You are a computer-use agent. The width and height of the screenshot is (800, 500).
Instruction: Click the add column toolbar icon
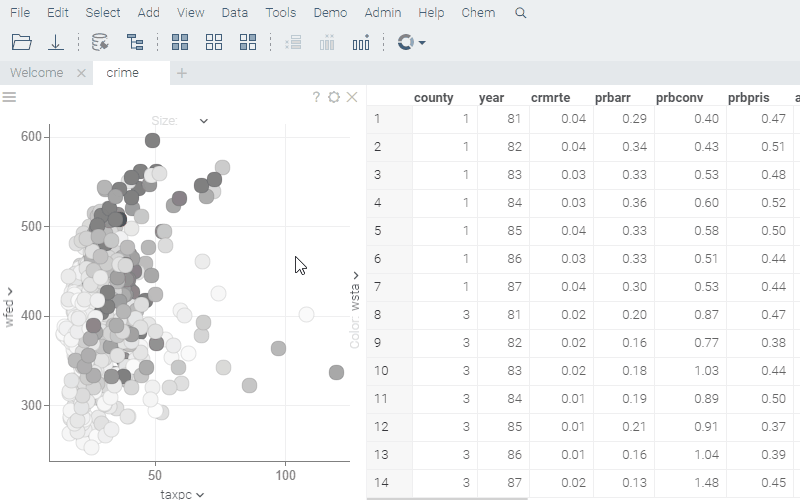coord(293,42)
